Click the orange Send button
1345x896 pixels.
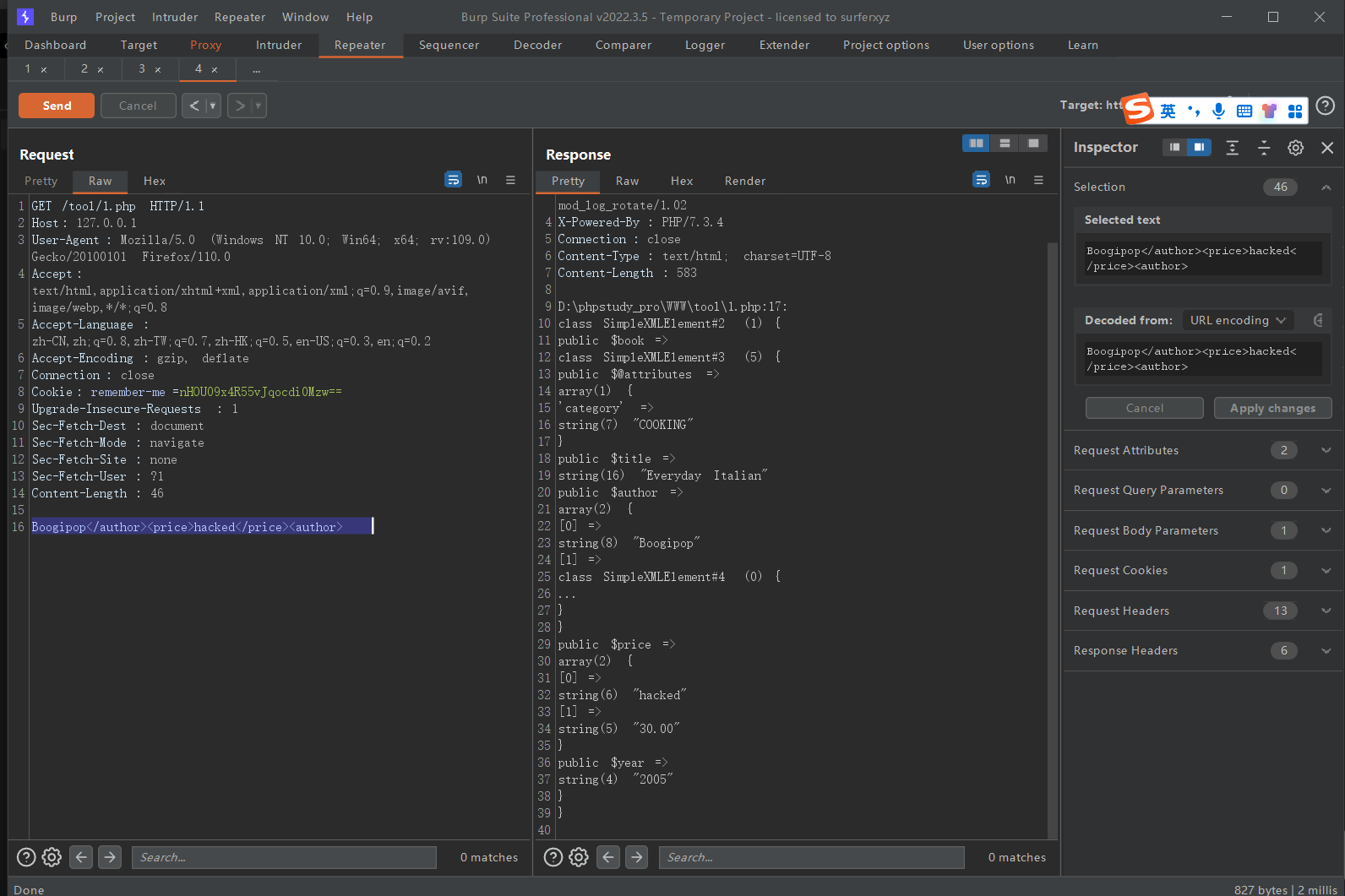tap(57, 106)
